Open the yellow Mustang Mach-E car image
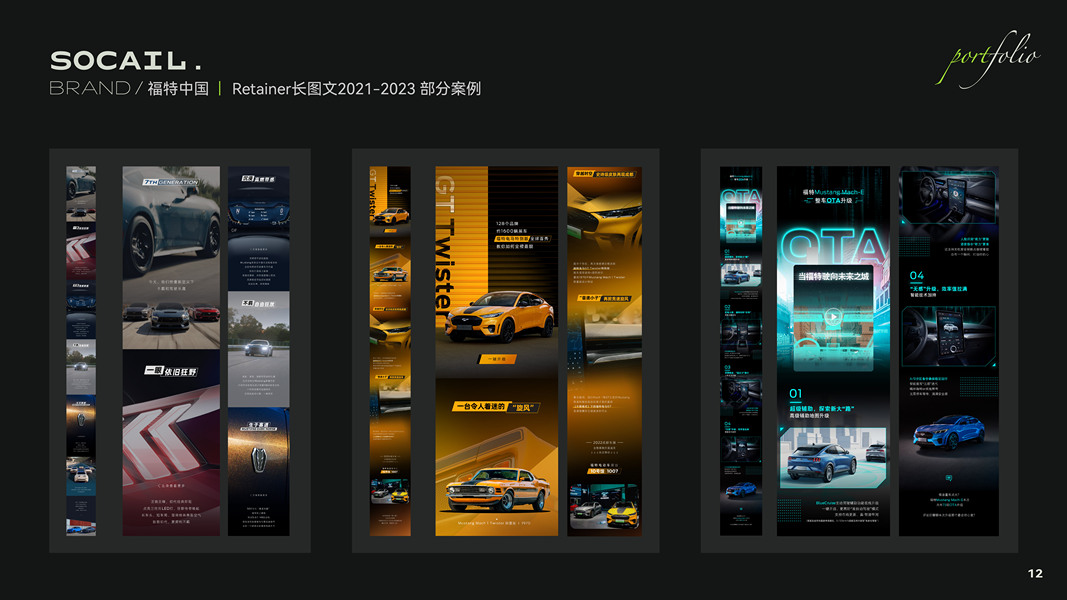Viewport: 1067px width, 600px height. pyautogui.click(x=499, y=316)
